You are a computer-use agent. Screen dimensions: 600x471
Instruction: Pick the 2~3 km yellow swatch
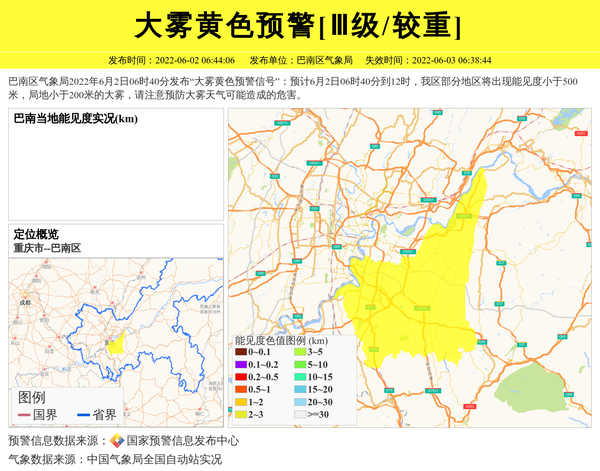(241, 414)
